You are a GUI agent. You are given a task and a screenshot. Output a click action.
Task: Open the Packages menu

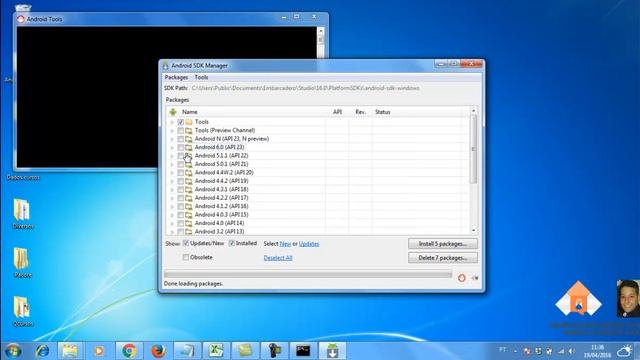[x=176, y=77]
